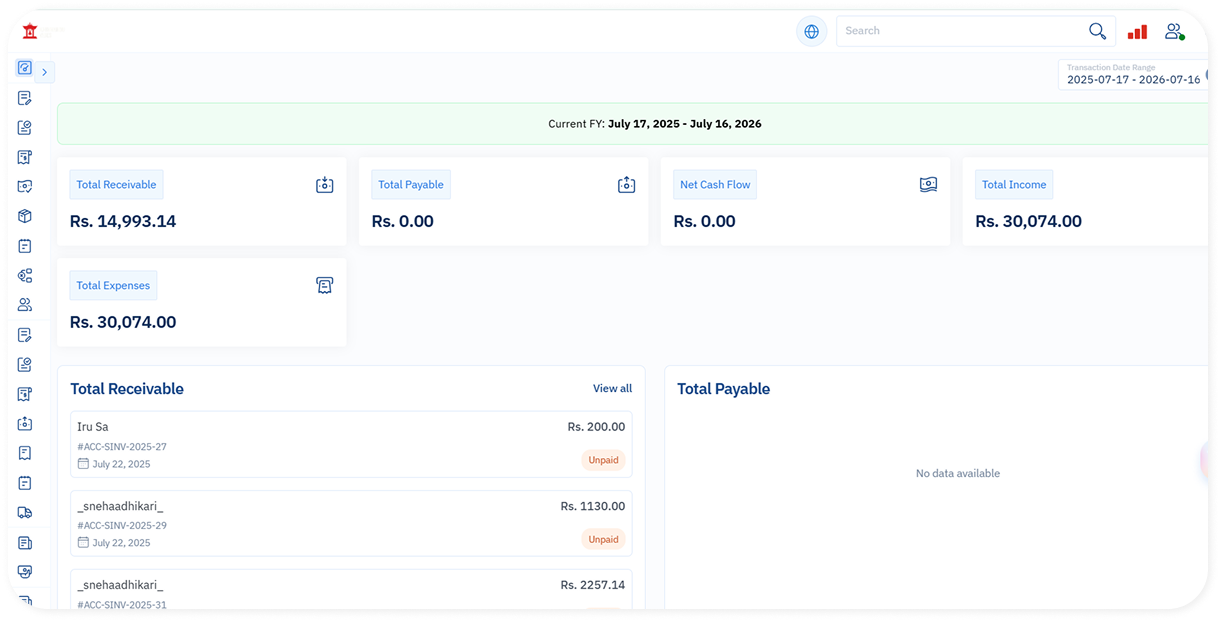Click the note-with-pencil icon below users icon

[25, 335]
